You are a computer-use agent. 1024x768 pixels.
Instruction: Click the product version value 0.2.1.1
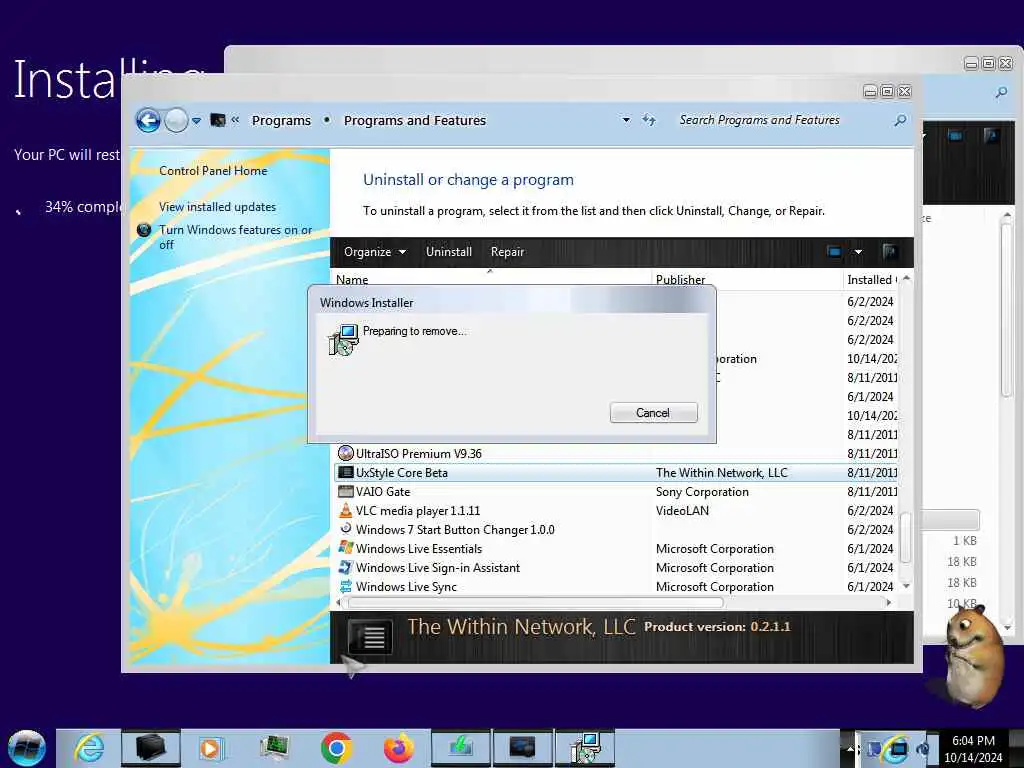pos(770,626)
